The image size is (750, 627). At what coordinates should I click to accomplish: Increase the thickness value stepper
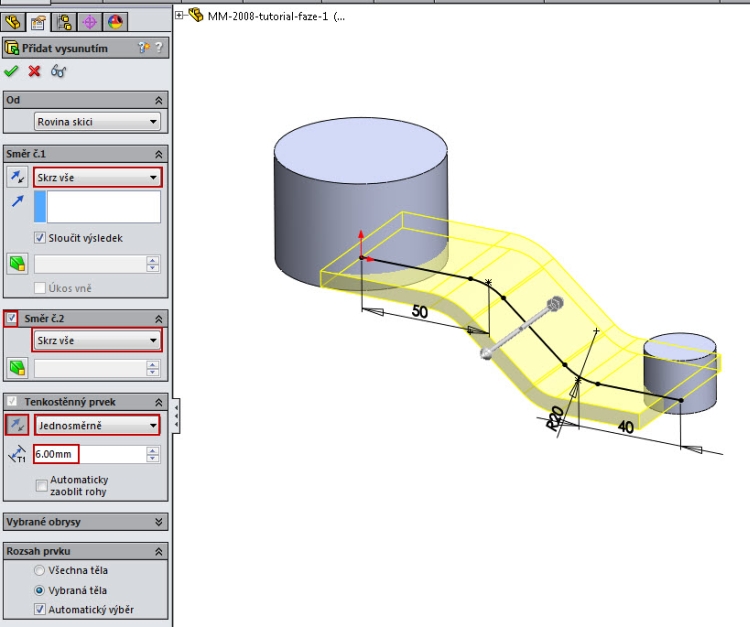click(153, 451)
